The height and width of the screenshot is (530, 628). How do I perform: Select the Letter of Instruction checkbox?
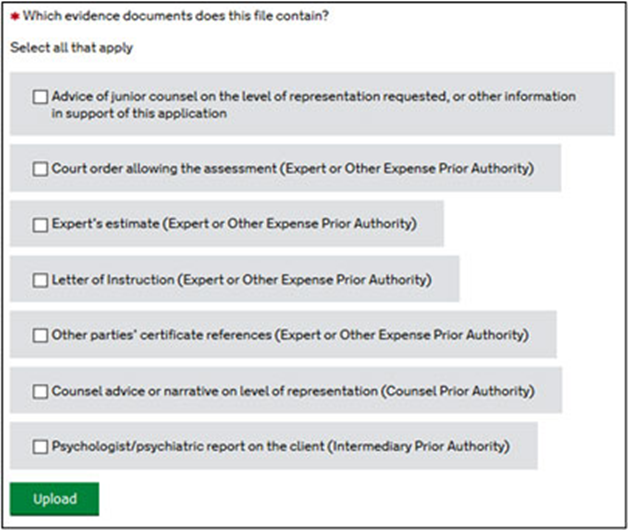pos(40,280)
